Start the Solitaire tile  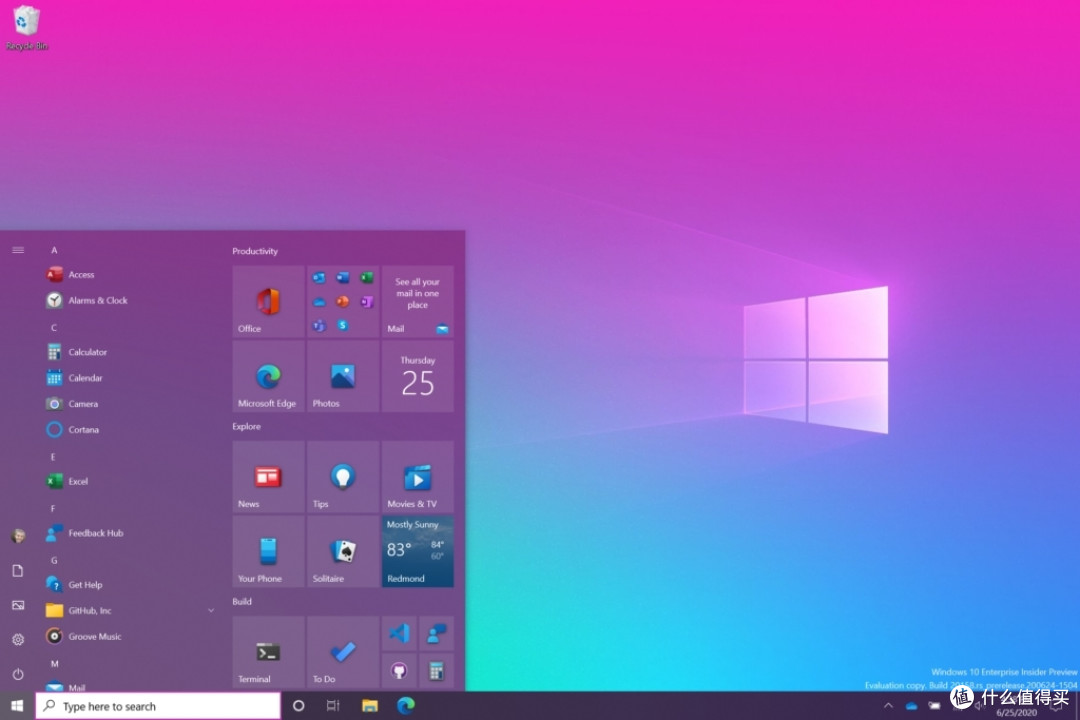342,552
